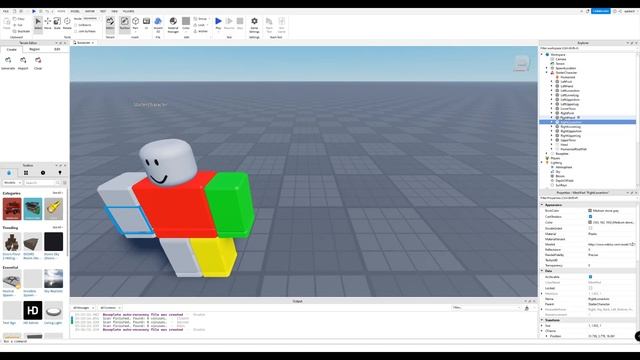
Task: Select the Rotate tool
Action: (x=67, y=23)
